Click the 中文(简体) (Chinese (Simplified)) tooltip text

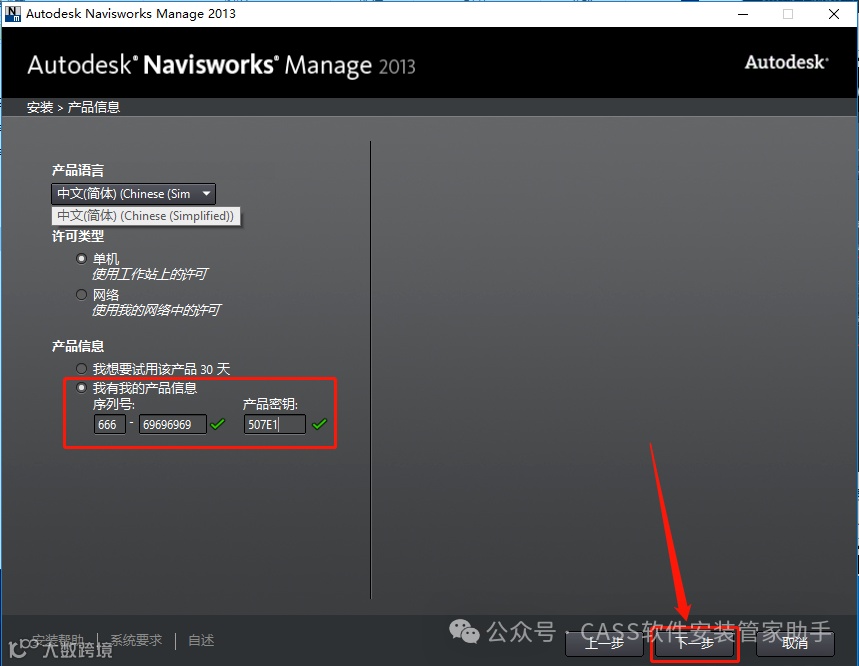[146, 216]
